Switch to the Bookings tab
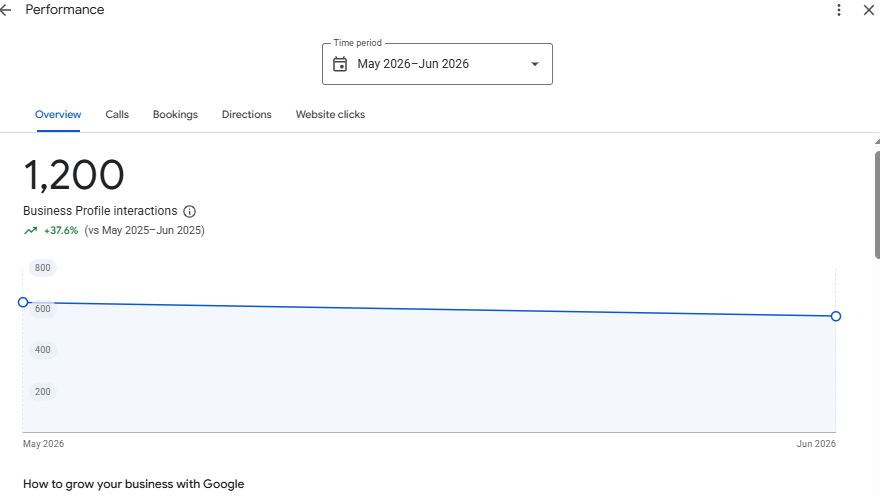The image size is (880, 496). tap(175, 114)
